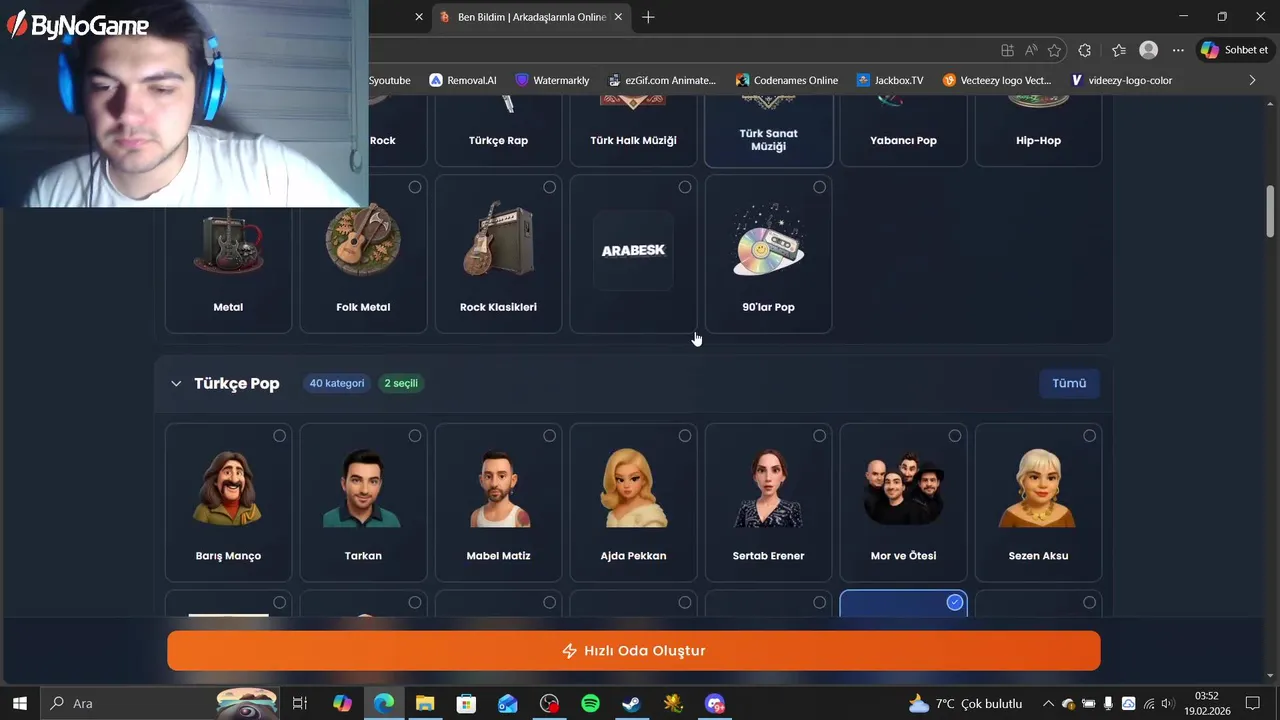This screenshot has height=720, width=1280.
Task: Open Spotify from the taskbar
Action: [590, 704]
